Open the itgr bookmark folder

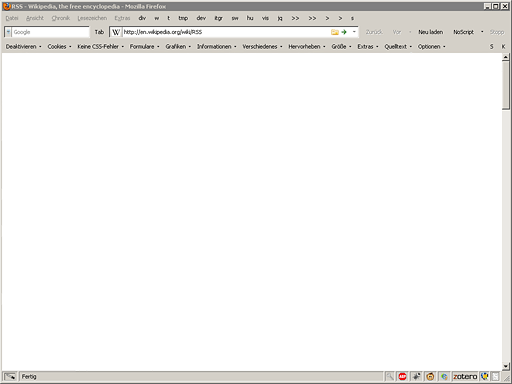coord(218,18)
